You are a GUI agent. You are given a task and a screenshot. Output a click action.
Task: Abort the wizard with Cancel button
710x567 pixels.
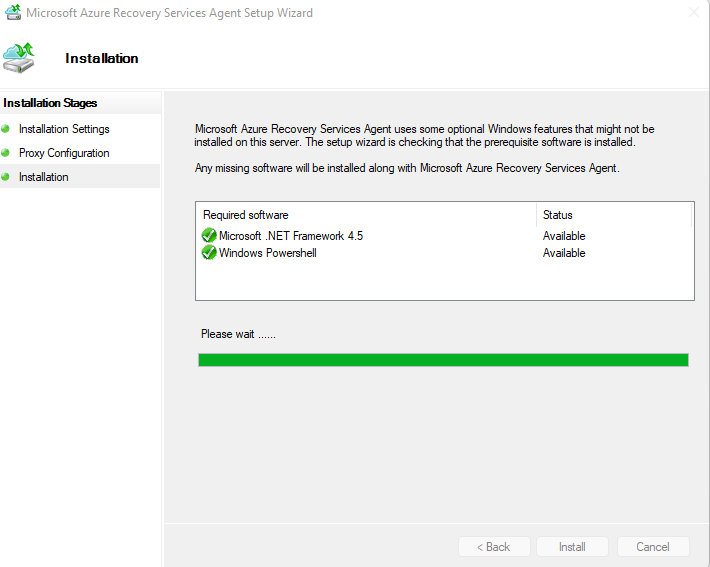pyautogui.click(x=653, y=547)
